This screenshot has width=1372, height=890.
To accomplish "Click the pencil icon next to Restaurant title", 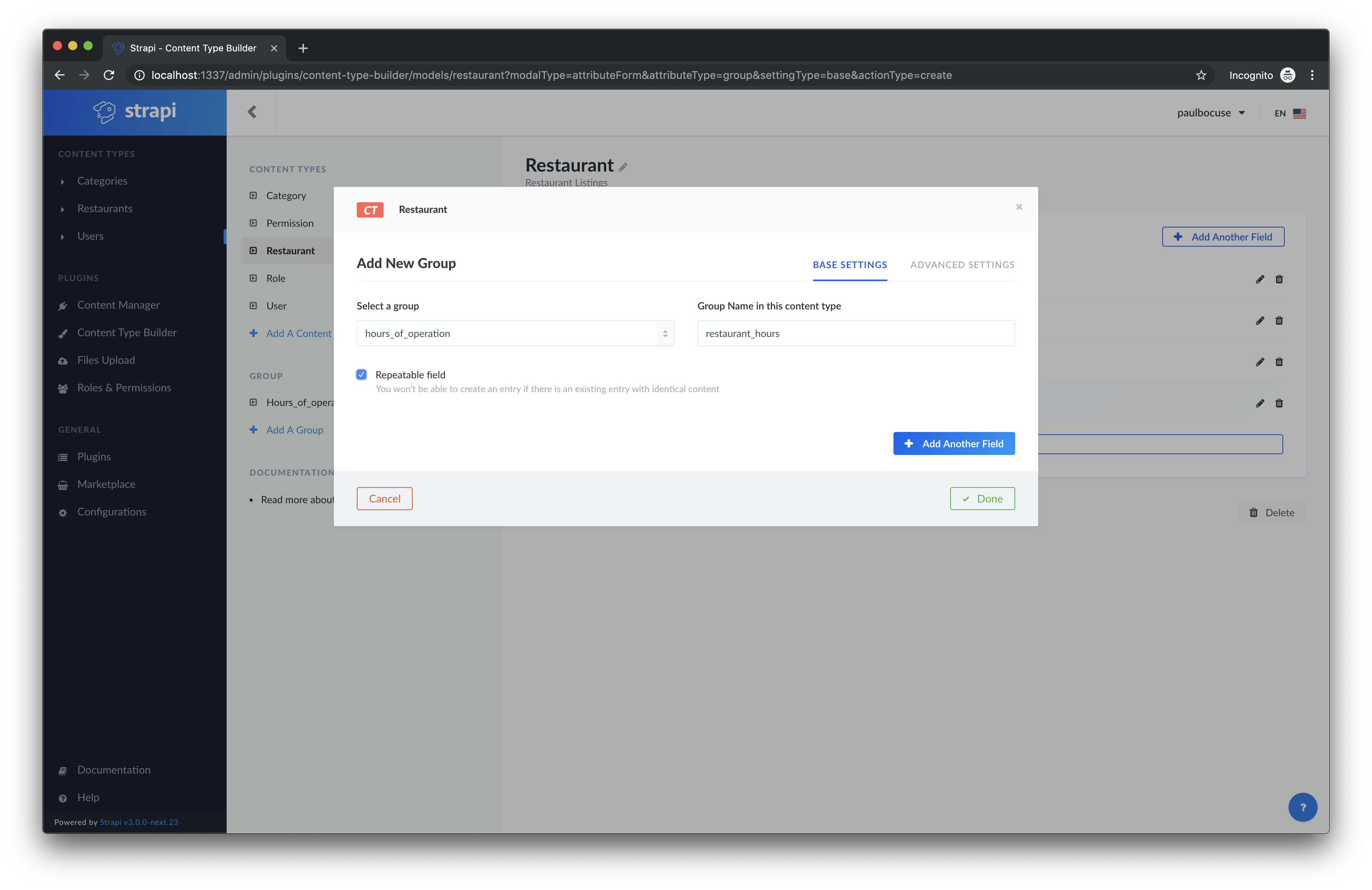I will (623, 167).
